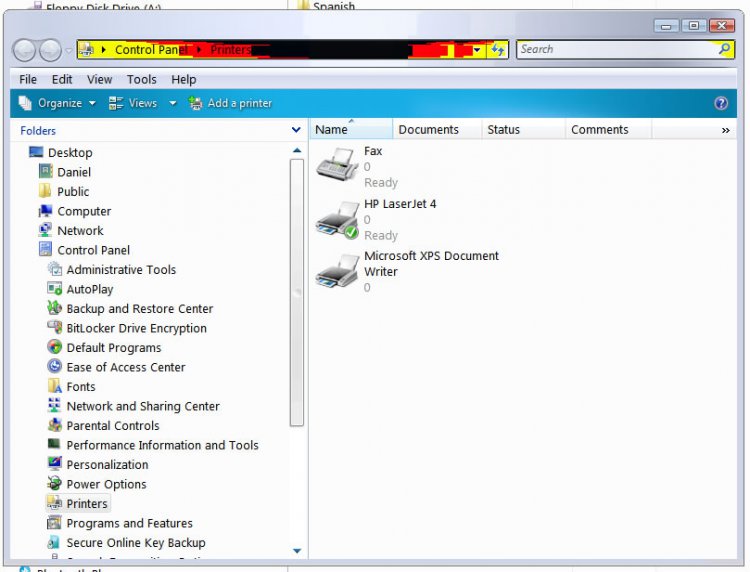The width and height of the screenshot is (750, 572).
Task: Select Microsoft XPS Document Writer printer icon
Action: (337, 271)
